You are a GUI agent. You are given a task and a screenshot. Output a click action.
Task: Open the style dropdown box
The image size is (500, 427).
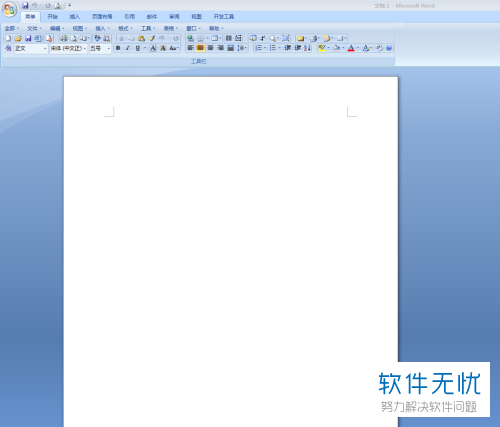(31, 49)
